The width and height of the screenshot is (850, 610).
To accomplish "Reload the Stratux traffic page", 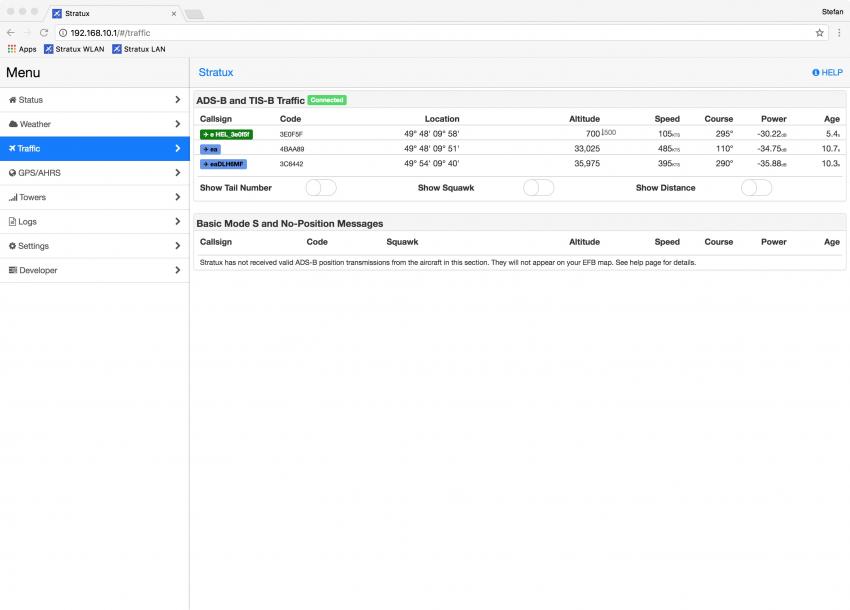I will pos(44,33).
